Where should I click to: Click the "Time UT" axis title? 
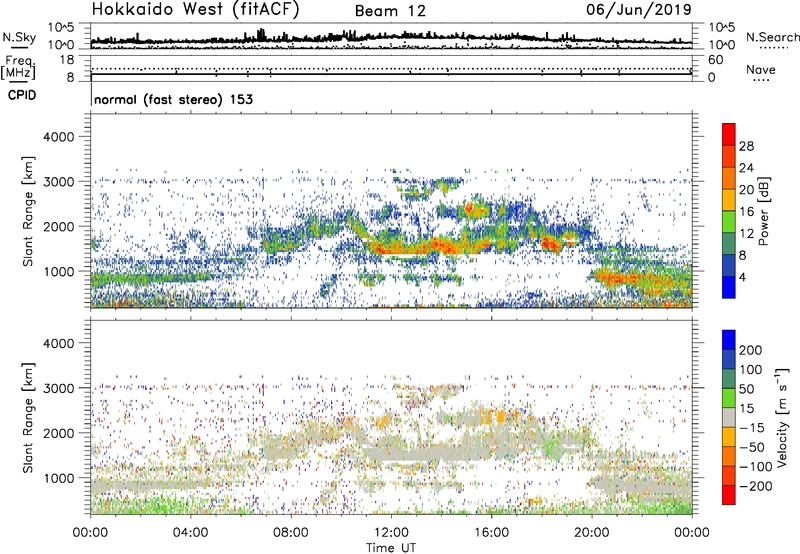coord(391,548)
